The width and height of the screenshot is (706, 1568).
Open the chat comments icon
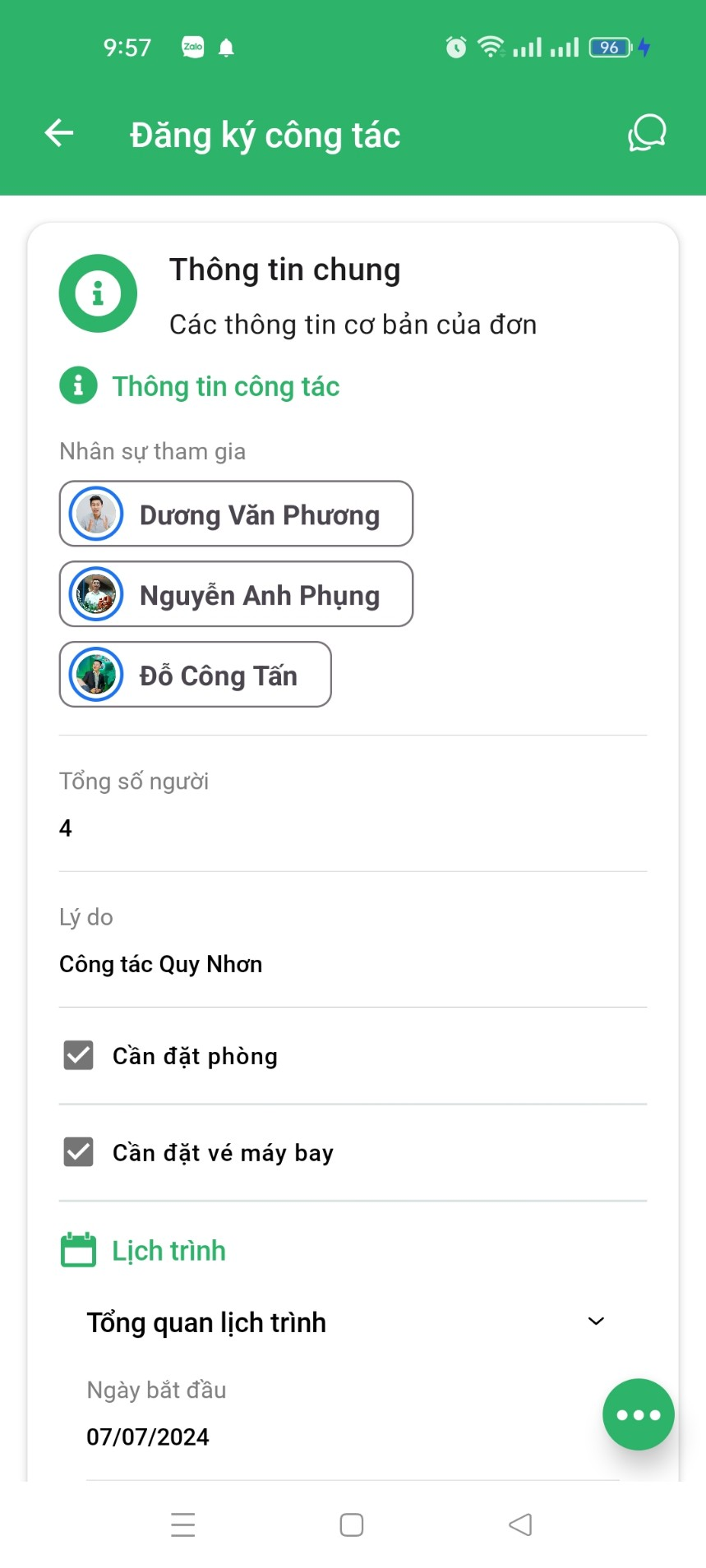coord(647,133)
